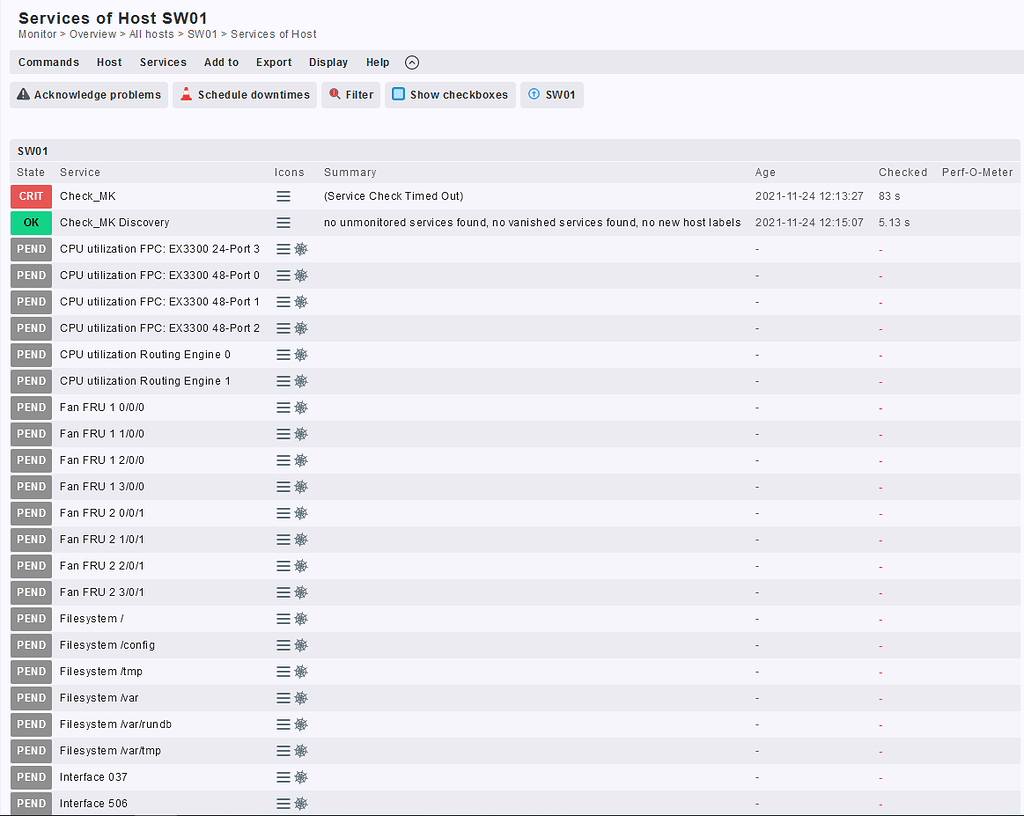Open the Filter panel
The height and width of the screenshot is (816, 1024).
[351, 95]
